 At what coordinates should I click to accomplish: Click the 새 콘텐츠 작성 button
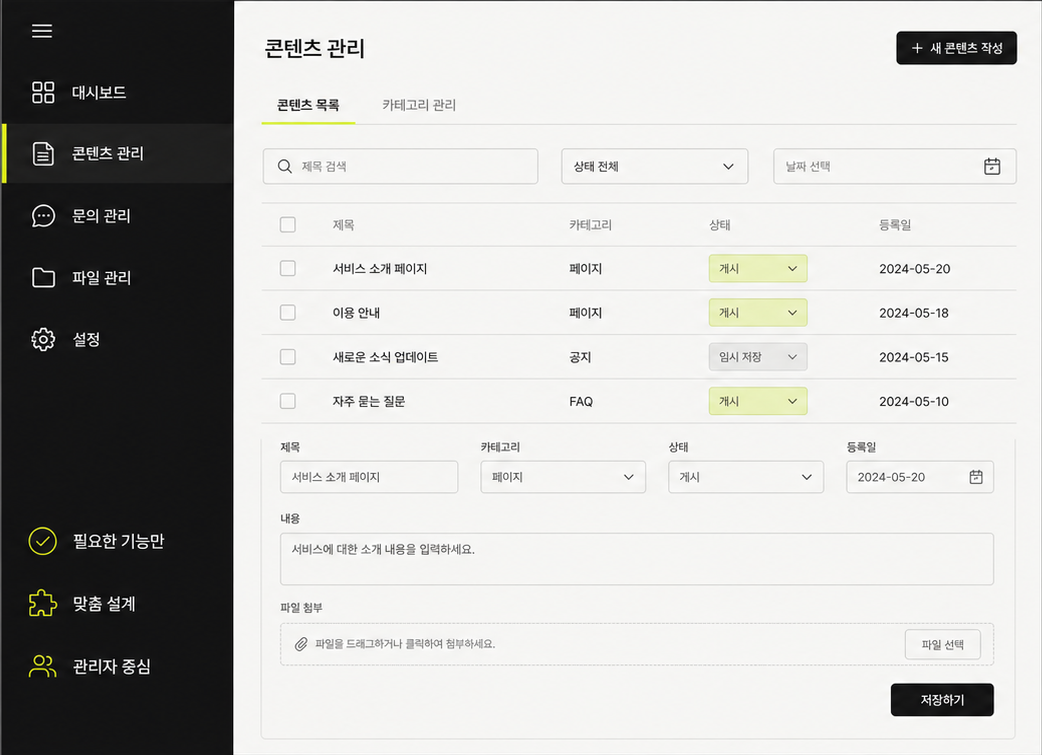click(x=957, y=48)
